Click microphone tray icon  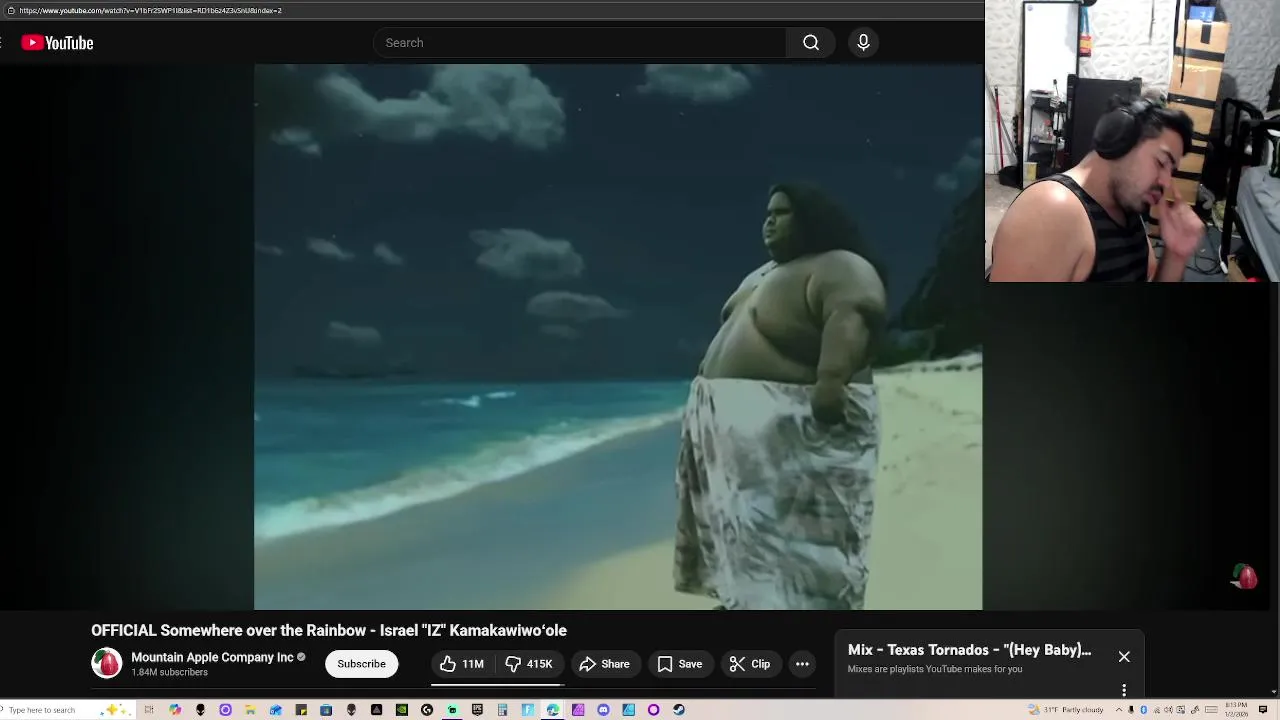point(1131,710)
